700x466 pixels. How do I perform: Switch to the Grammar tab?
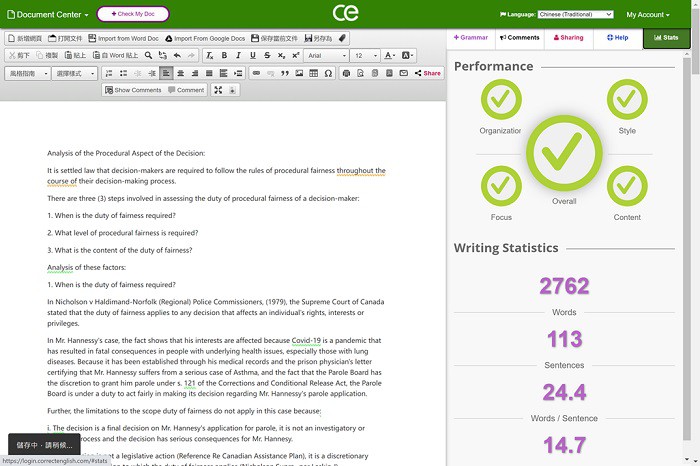point(471,38)
